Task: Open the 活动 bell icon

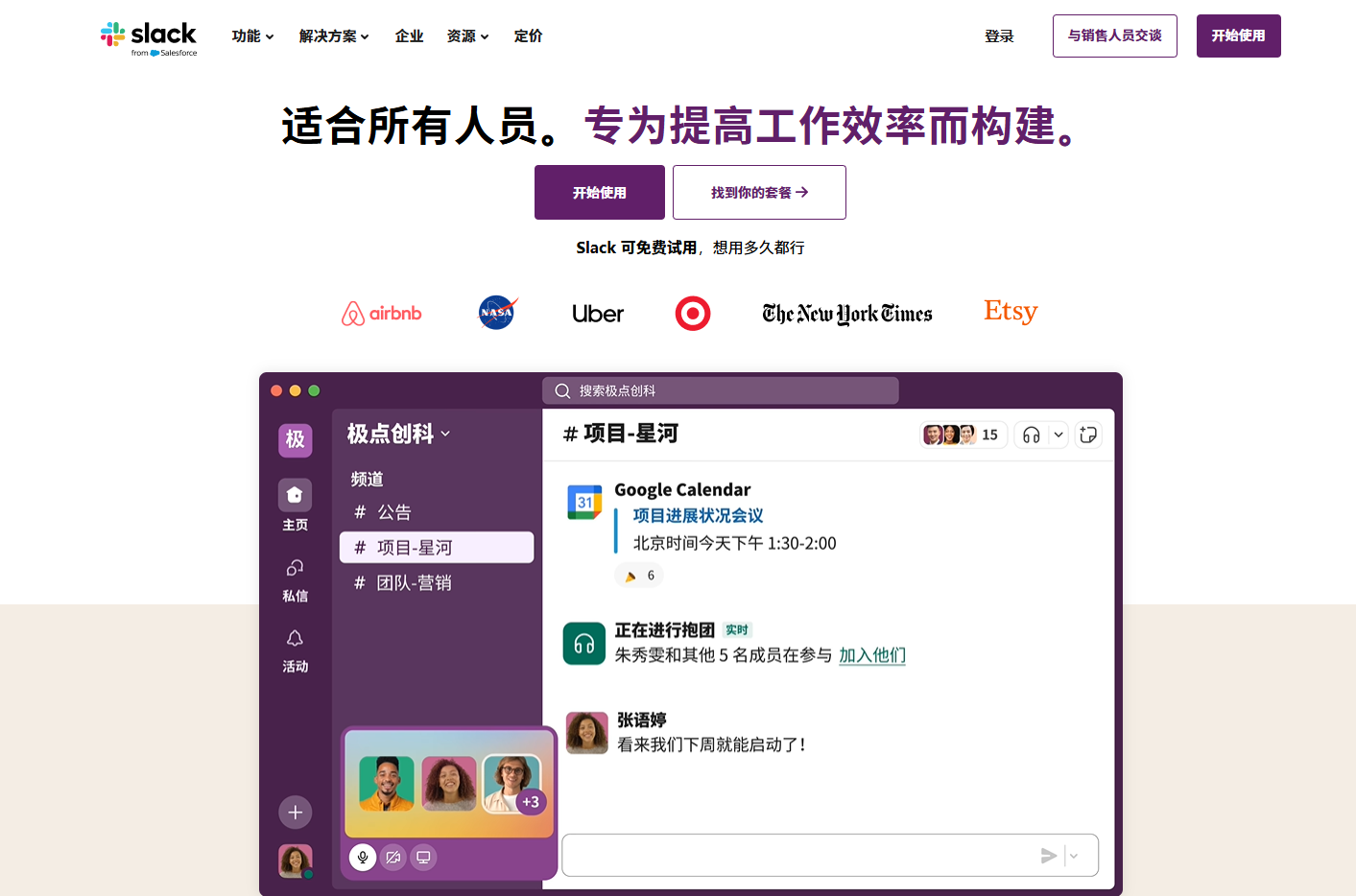Action: pyautogui.click(x=295, y=639)
